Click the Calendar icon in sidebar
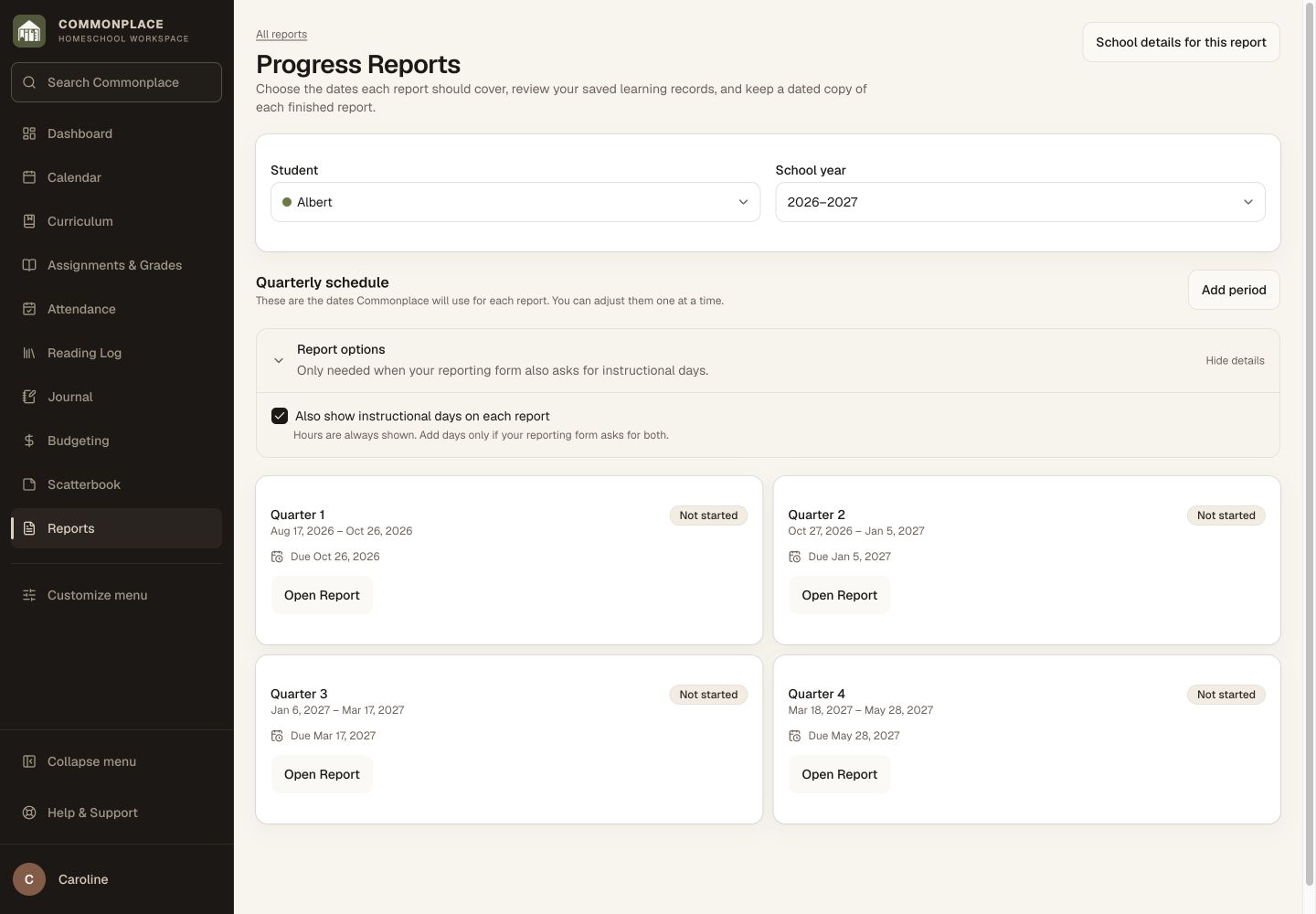 pyautogui.click(x=29, y=177)
